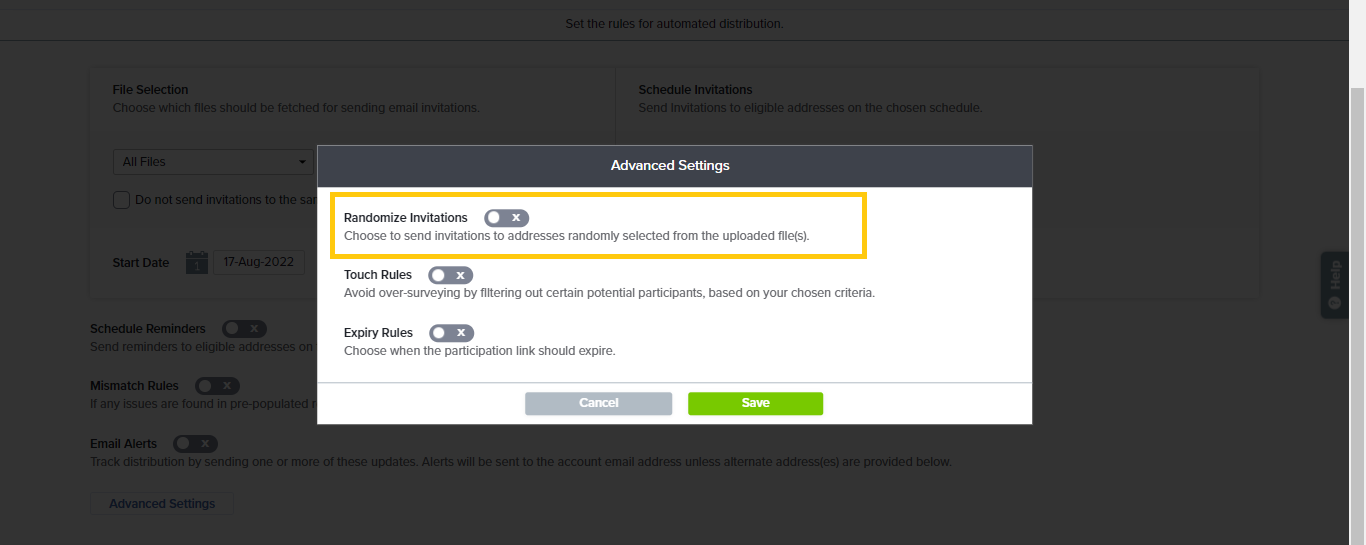Toggle the Mismatch Rules switch

point(217,386)
